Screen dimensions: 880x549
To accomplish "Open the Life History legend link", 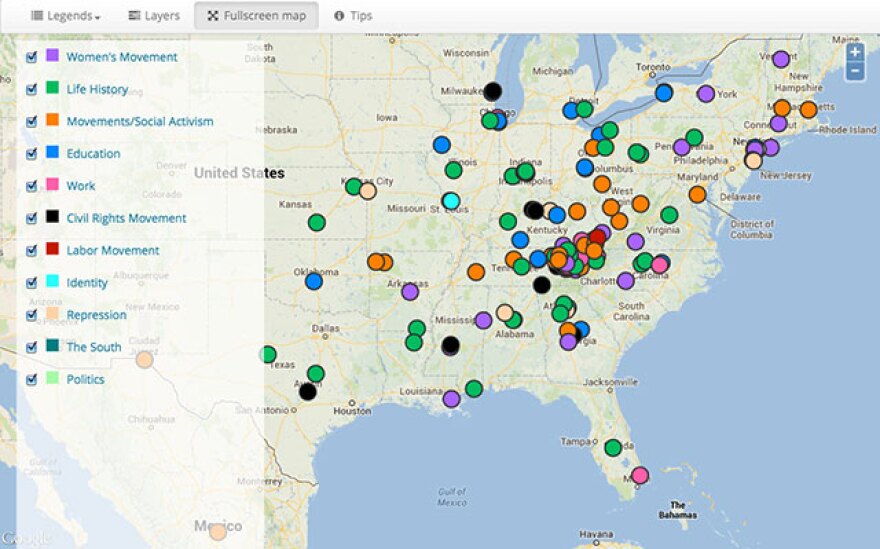I will click(x=97, y=89).
